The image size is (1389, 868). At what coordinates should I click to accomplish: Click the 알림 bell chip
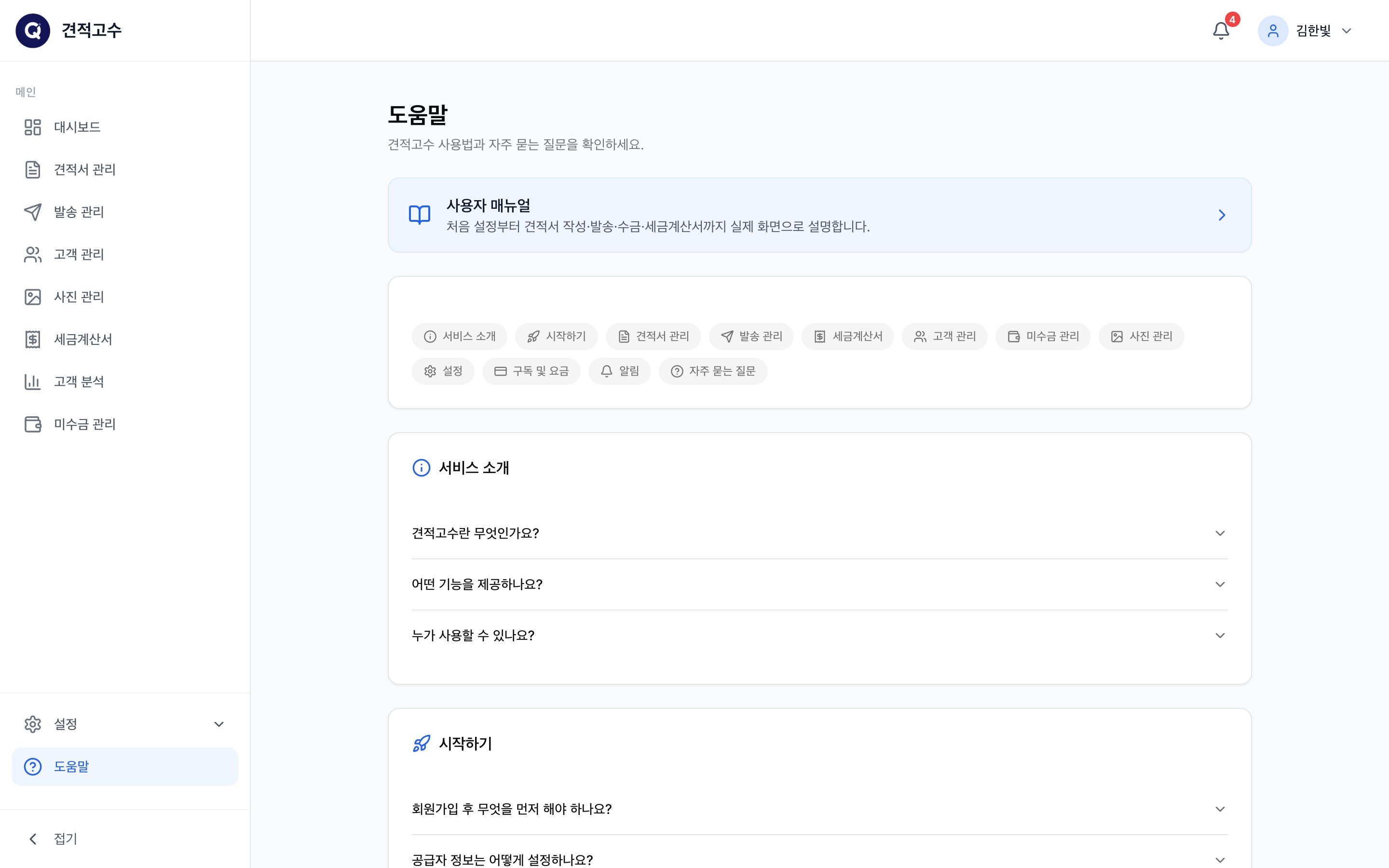[x=619, y=371]
